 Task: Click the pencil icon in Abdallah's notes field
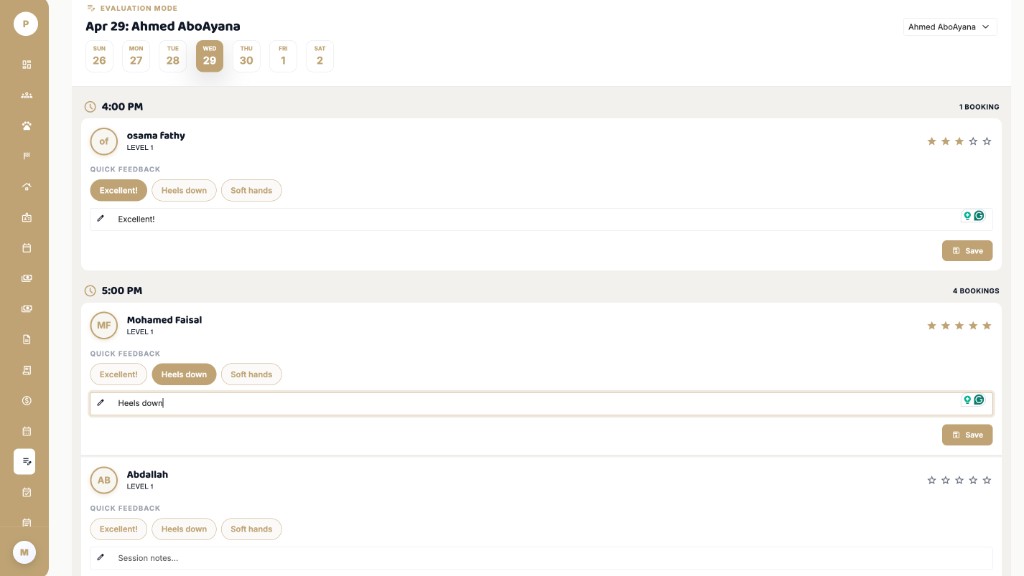(x=101, y=557)
